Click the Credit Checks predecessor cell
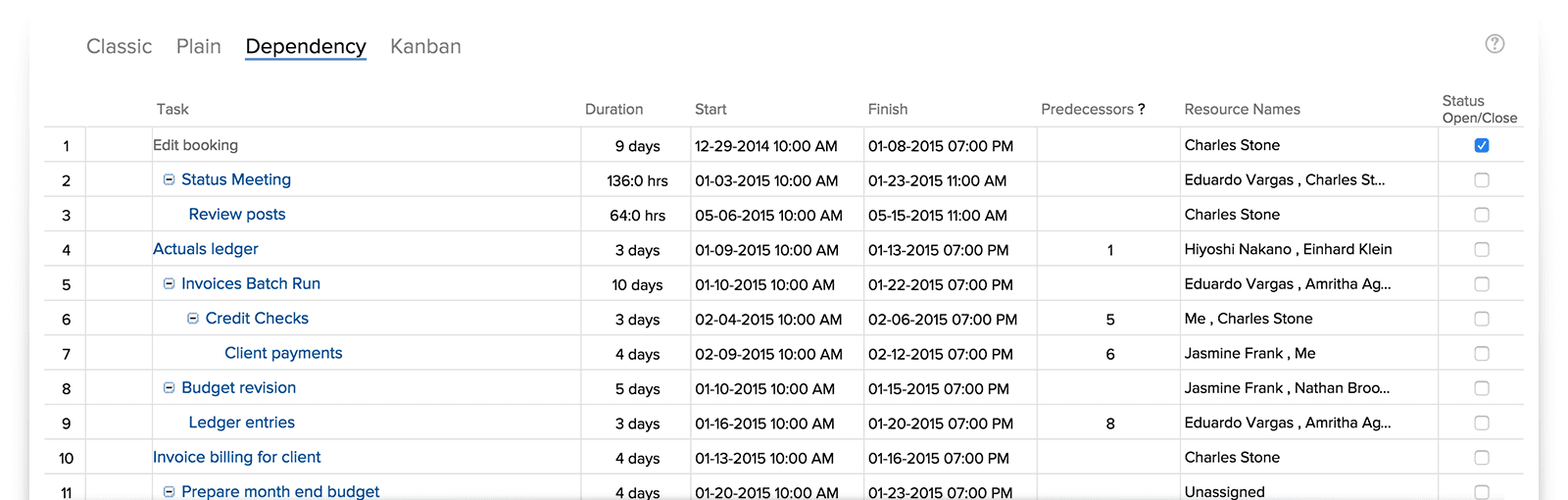The width and height of the screenshot is (1568, 500). 1109,319
